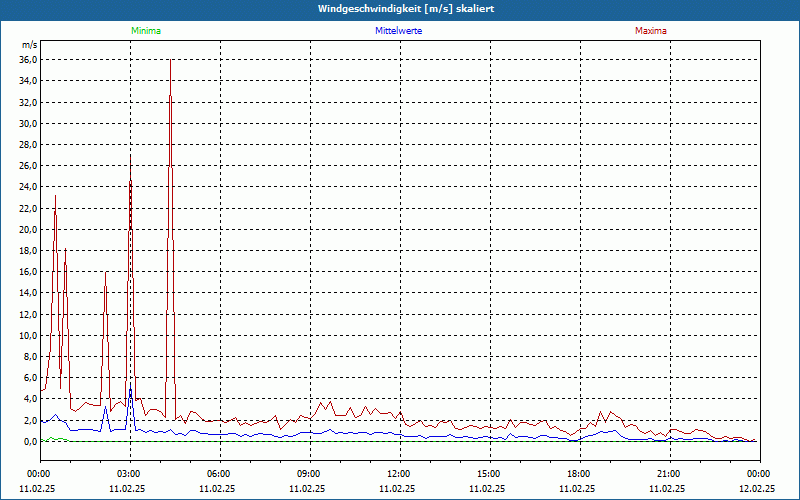Click the 2,0 y-axis value
This screenshot has height=500, width=800.
click(31, 420)
